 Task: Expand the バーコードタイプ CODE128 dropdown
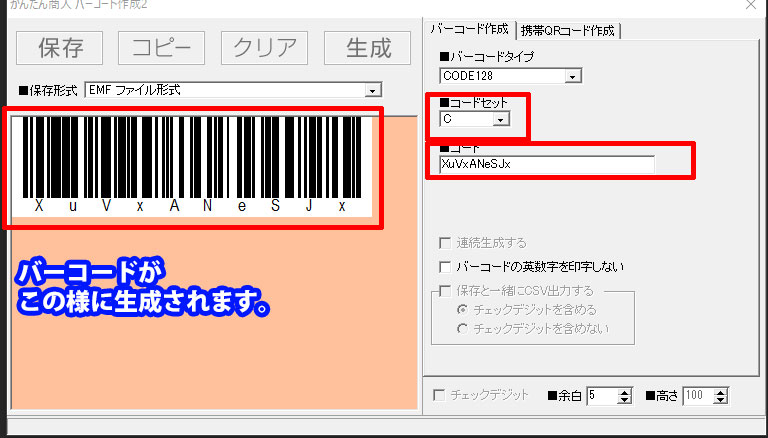tap(573, 75)
